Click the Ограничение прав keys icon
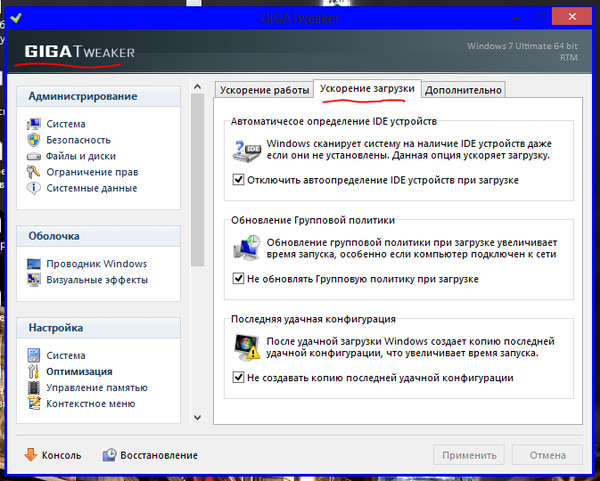The image size is (600, 481). point(33,172)
